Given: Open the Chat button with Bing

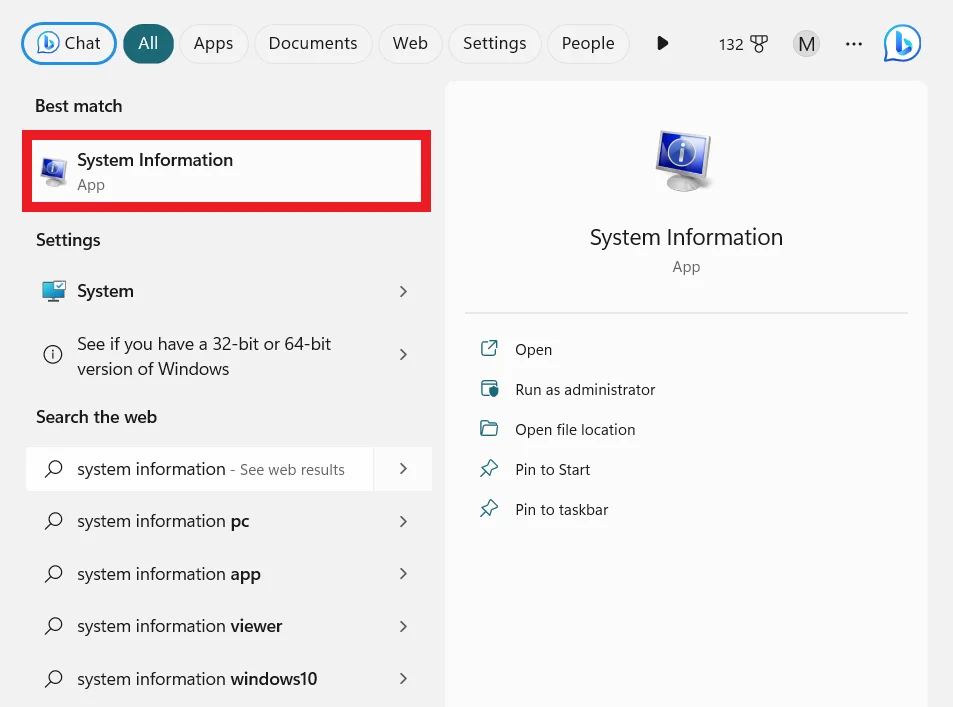Looking at the screenshot, I should point(69,43).
